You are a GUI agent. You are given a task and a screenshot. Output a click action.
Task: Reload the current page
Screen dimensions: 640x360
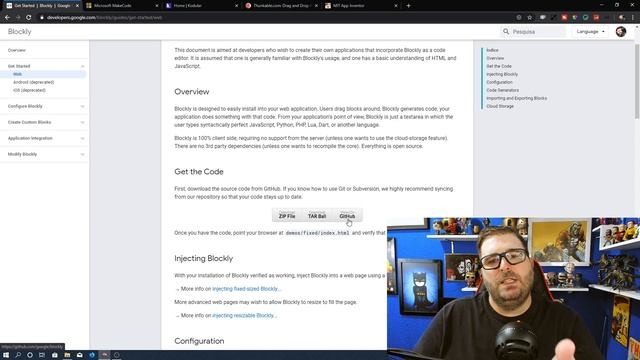29,18
